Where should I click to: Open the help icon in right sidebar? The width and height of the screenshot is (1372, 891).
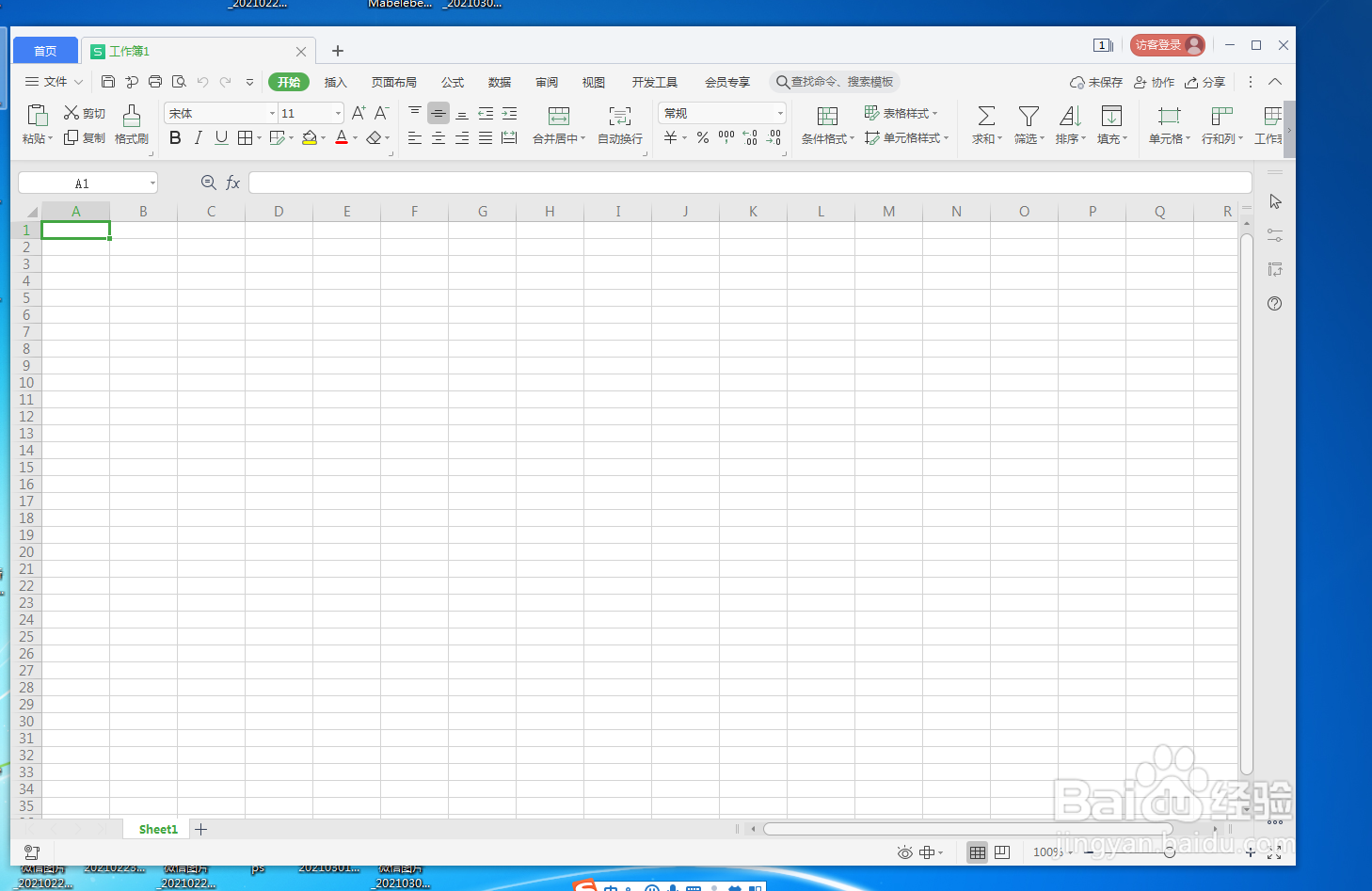tap(1275, 303)
